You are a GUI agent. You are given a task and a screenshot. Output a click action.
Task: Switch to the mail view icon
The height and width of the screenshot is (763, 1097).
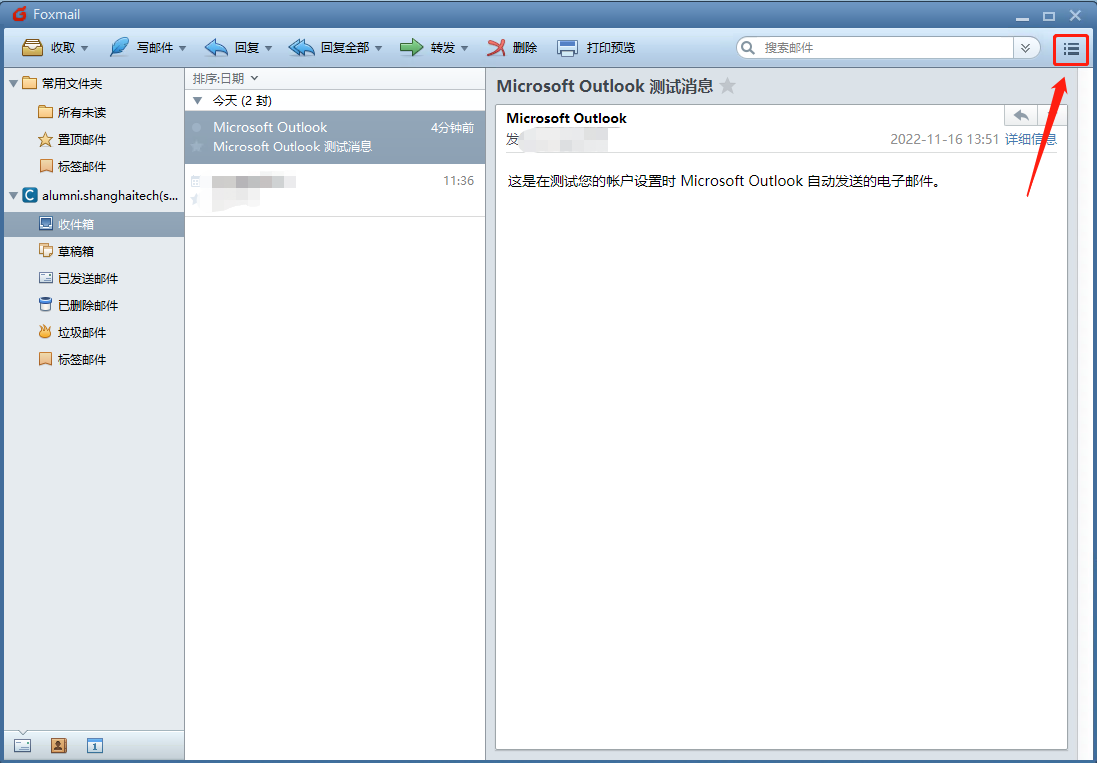point(22,746)
